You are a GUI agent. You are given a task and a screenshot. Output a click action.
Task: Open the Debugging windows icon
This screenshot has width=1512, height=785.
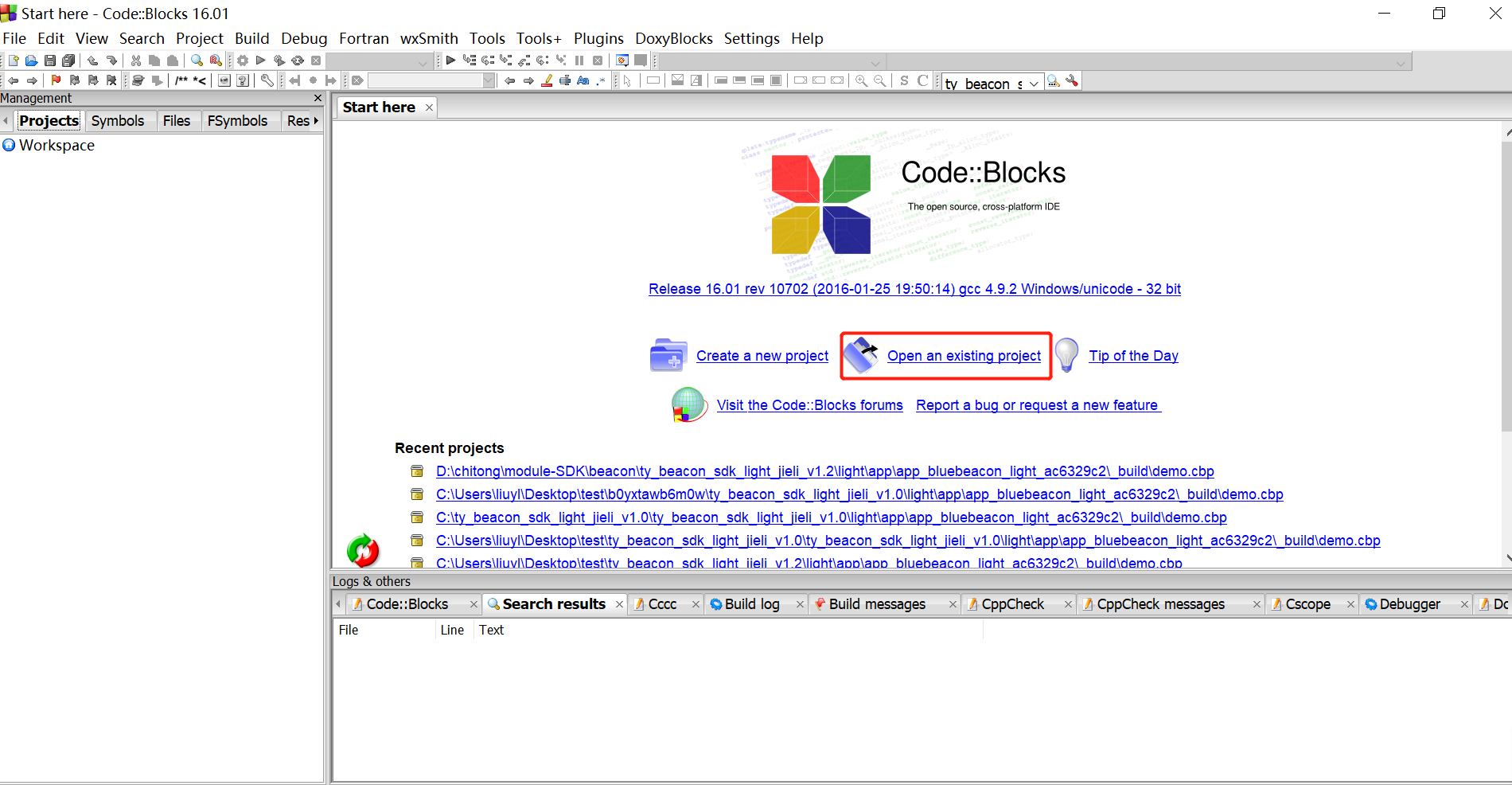point(622,61)
